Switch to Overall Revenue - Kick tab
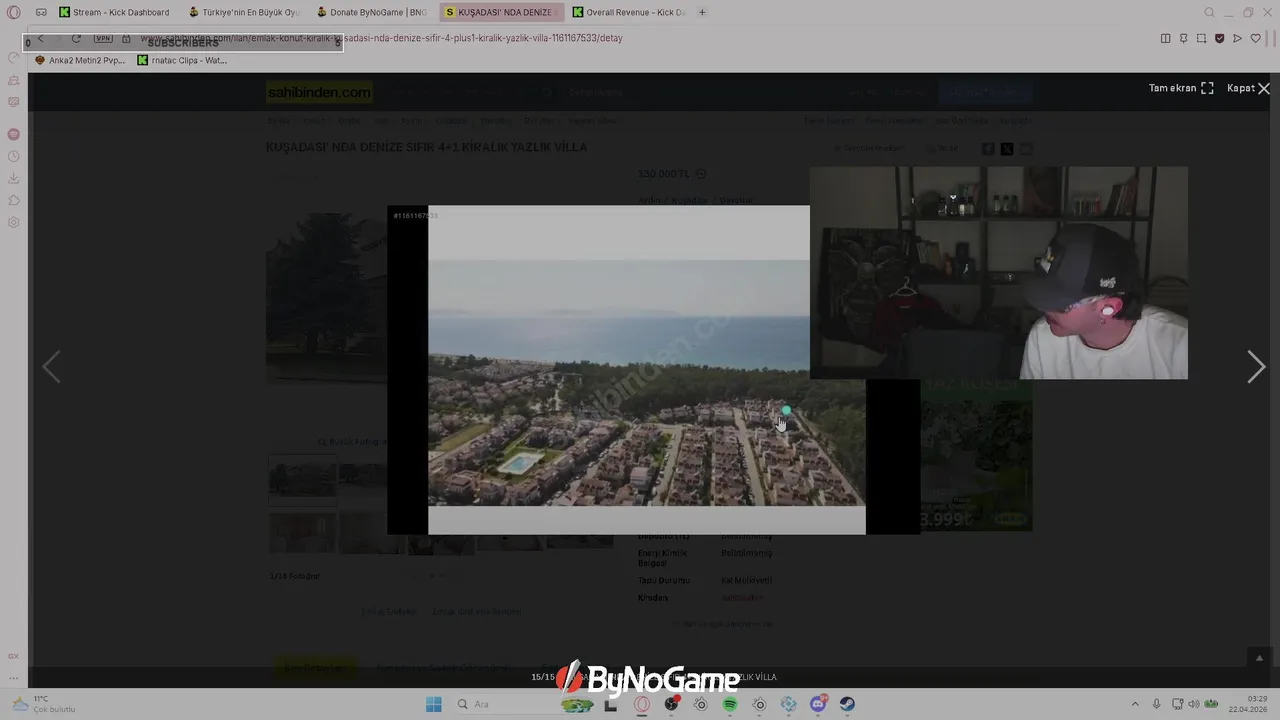 point(628,12)
